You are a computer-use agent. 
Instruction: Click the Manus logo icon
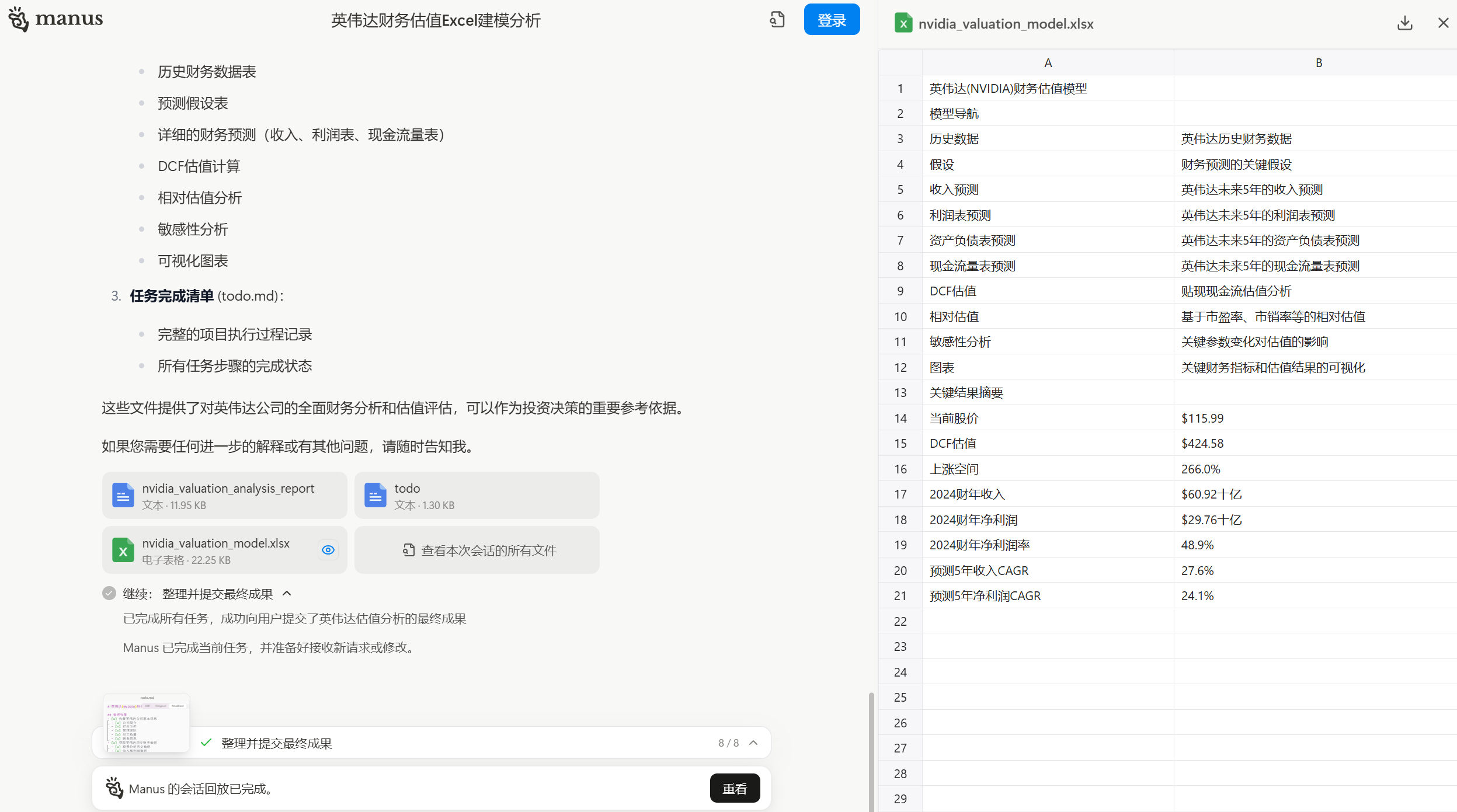18,19
